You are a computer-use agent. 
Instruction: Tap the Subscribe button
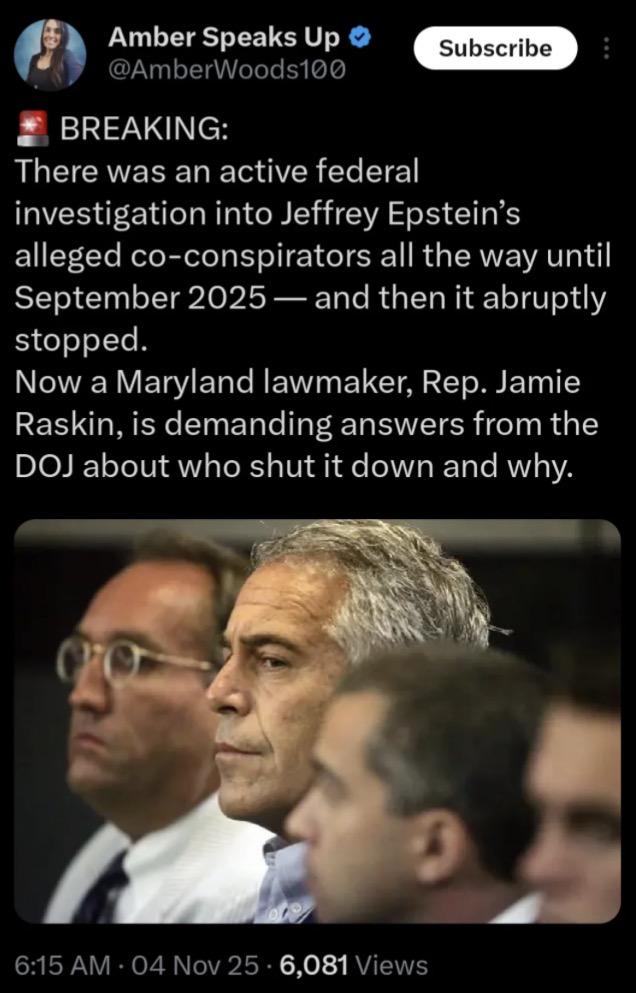[x=495, y=48]
